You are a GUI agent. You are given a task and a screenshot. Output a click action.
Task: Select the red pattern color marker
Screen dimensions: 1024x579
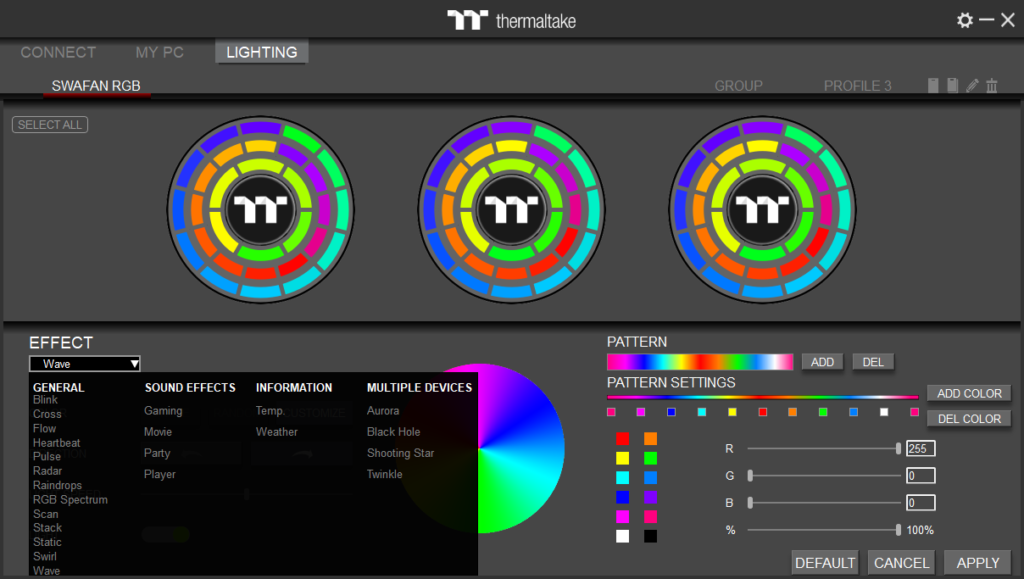pos(762,412)
